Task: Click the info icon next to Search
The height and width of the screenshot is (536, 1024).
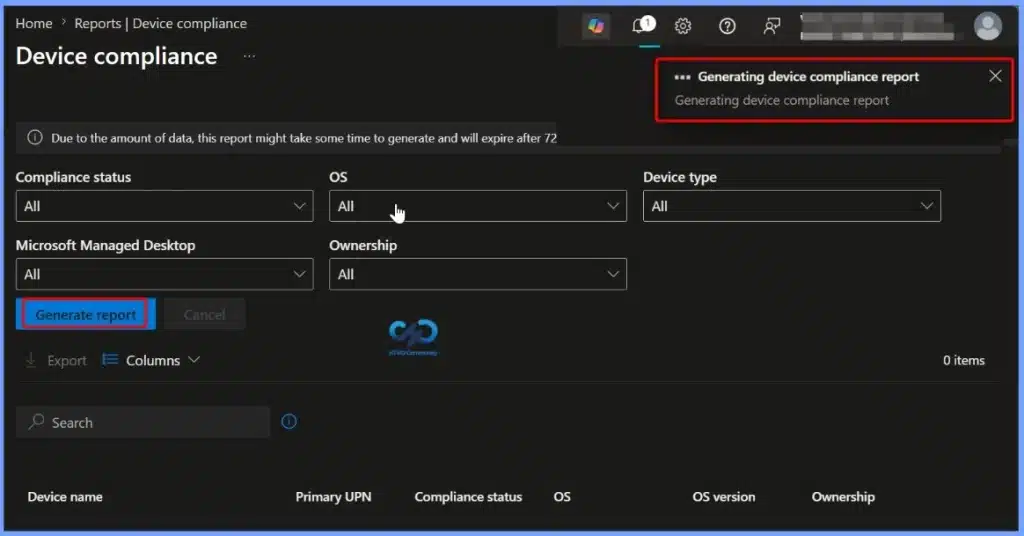Action: coord(289,422)
